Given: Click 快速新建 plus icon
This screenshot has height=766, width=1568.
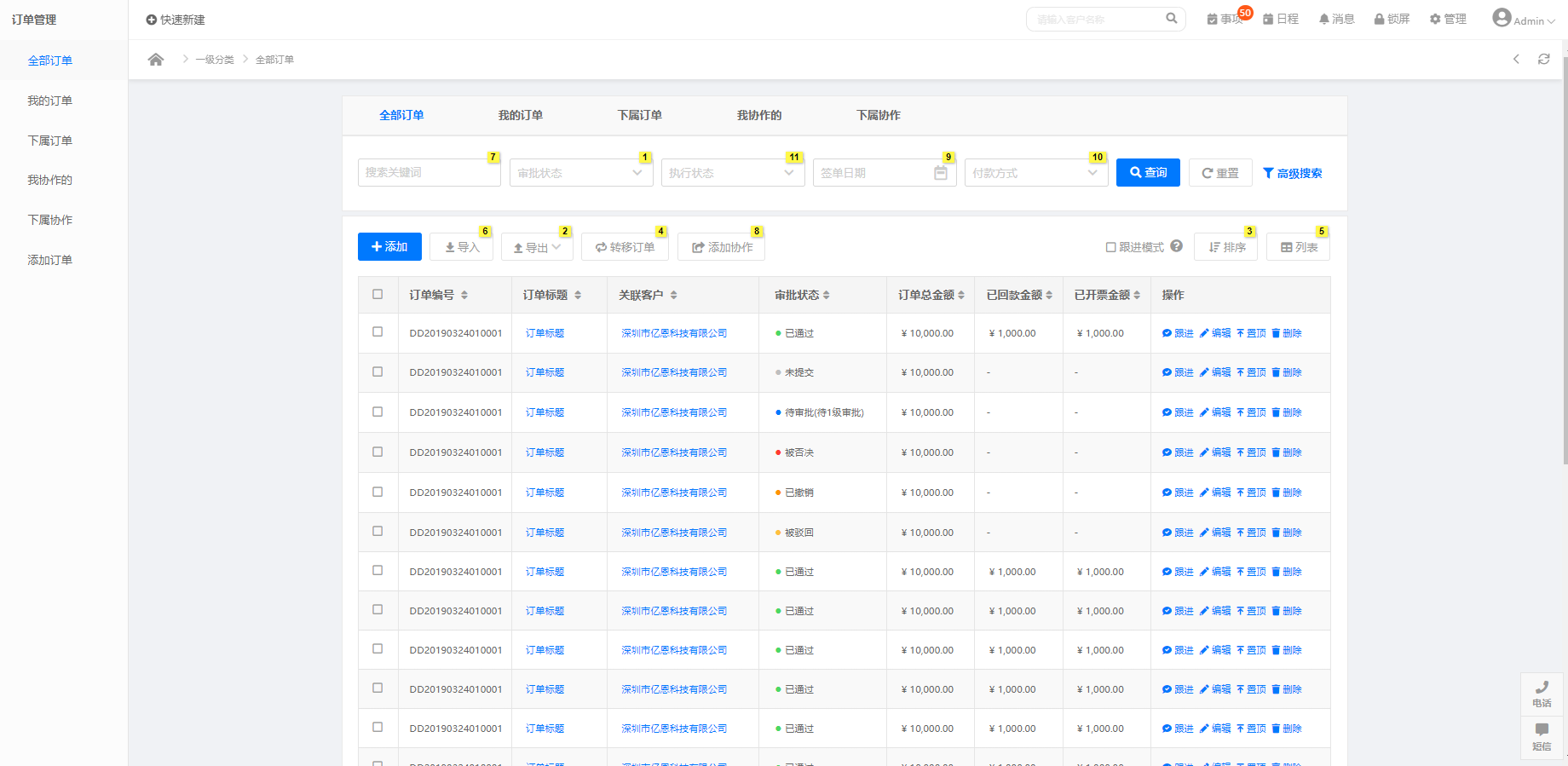Looking at the screenshot, I should pyautogui.click(x=151, y=20).
